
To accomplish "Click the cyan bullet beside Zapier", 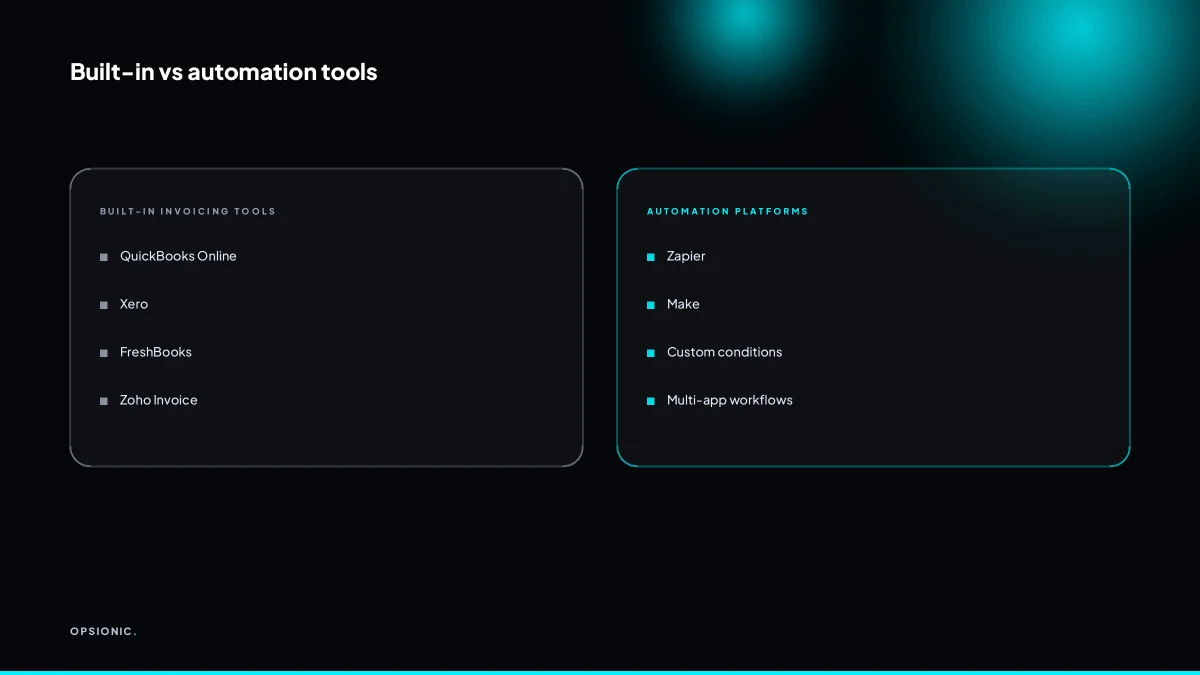I will coord(651,258).
